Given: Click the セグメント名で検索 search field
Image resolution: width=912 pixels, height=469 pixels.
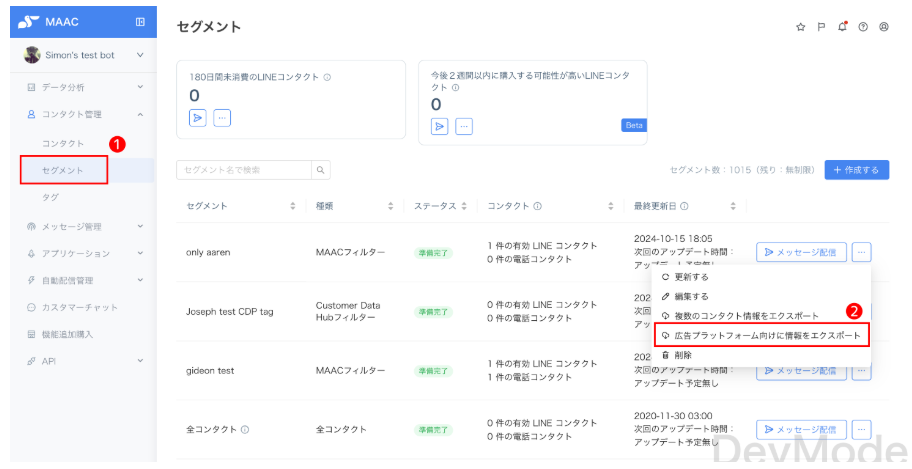Looking at the screenshot, I should coord(244,170).
